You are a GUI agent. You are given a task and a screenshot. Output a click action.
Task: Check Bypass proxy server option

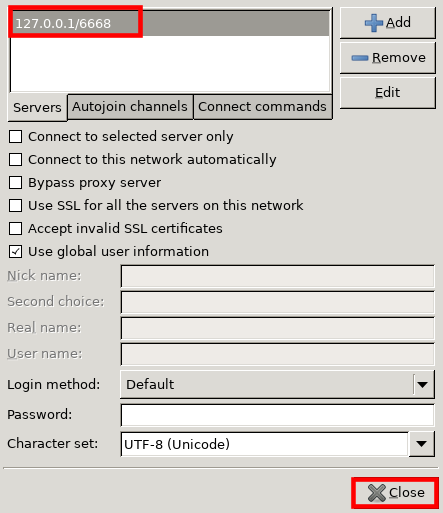(16, 183)
